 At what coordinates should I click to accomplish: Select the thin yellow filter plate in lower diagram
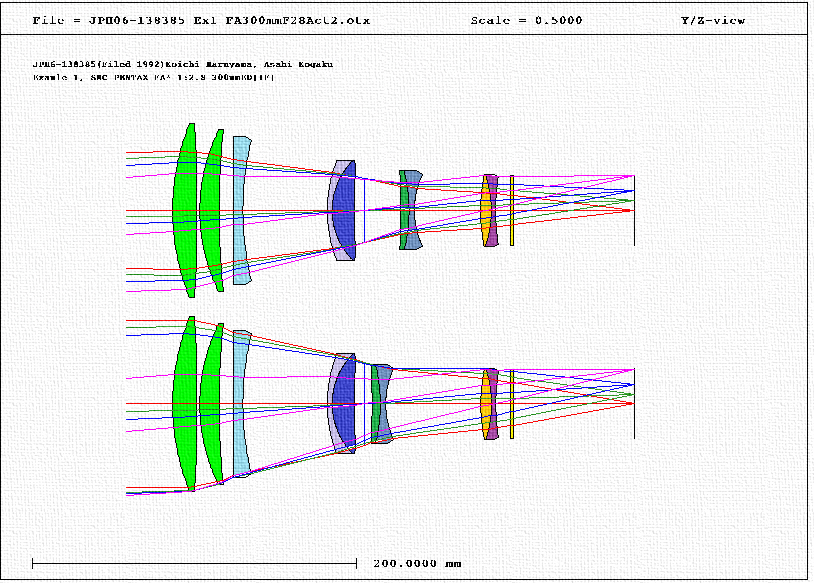512,403
